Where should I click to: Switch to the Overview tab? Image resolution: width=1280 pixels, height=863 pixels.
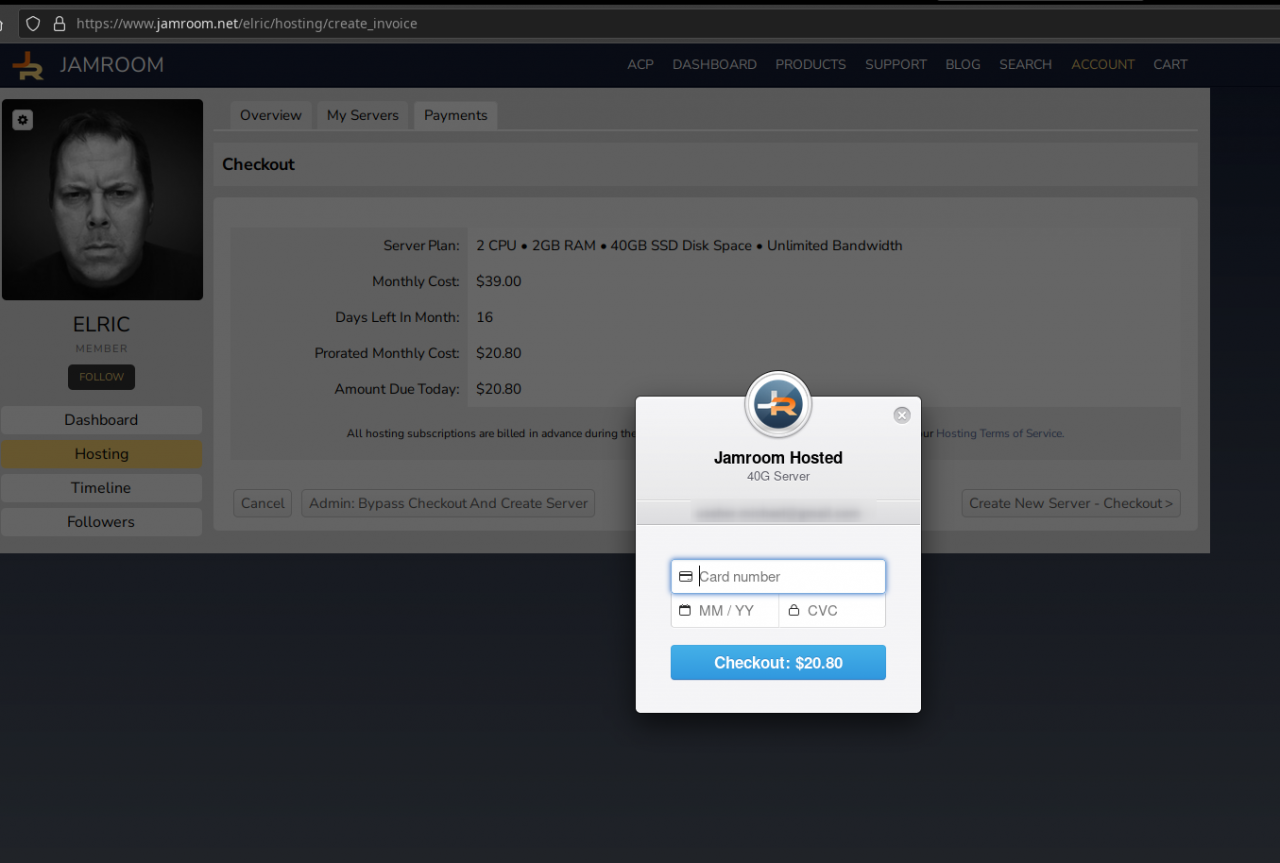click(x=271, y=116)
